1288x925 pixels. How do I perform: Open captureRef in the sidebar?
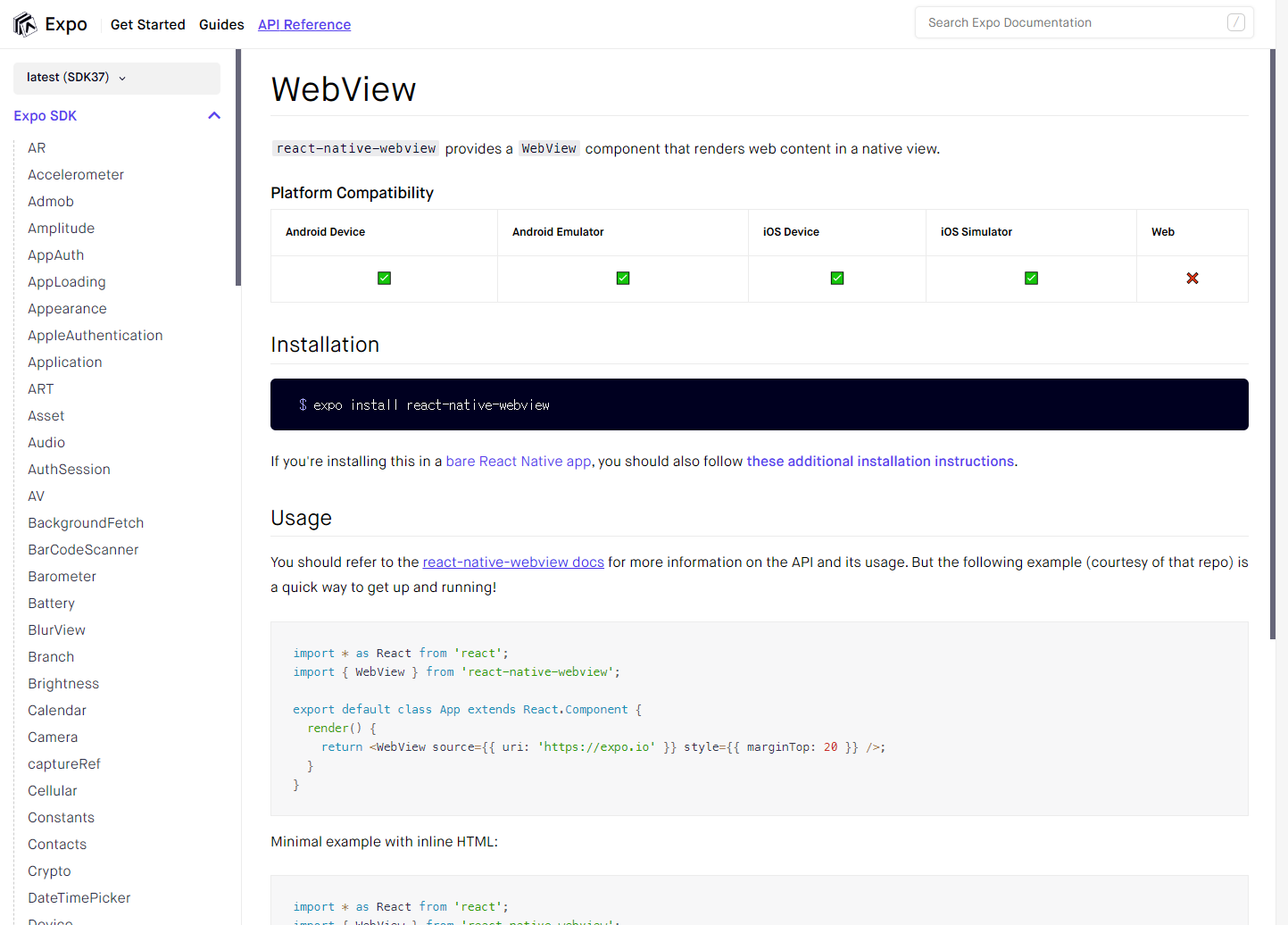64,764
